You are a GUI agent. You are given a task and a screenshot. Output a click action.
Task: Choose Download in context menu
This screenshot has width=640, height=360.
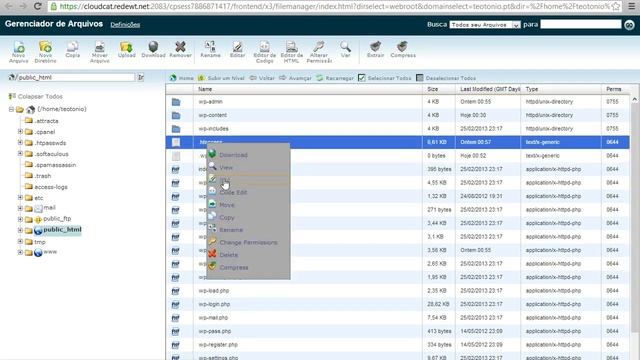248,155
